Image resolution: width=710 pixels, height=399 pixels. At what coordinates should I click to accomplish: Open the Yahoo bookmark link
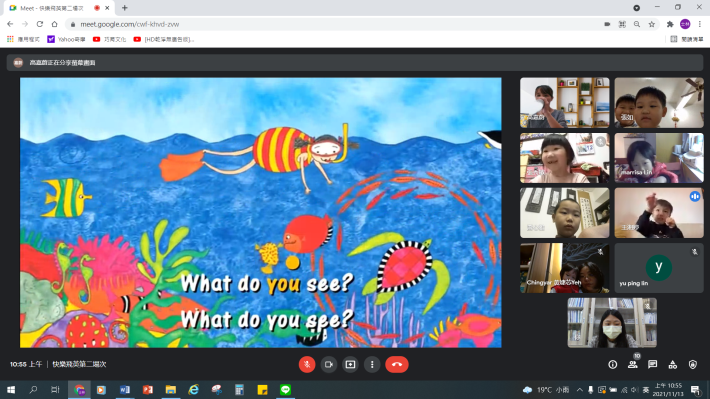pyautogui.click(x=66, y=39)
